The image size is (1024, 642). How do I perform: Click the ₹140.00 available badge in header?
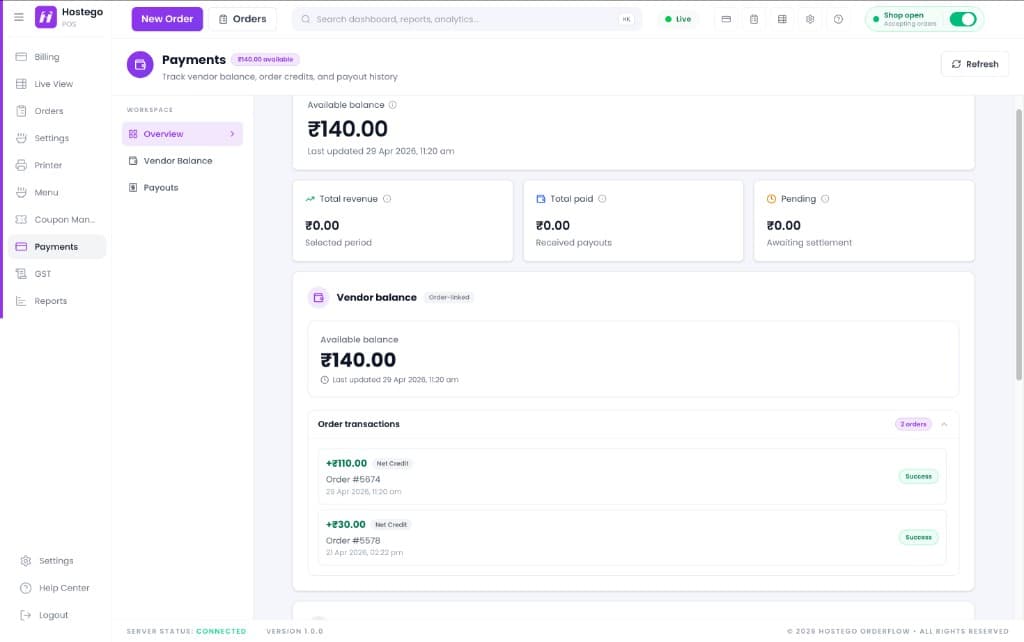pyautogui.click(x=265, y=59)
